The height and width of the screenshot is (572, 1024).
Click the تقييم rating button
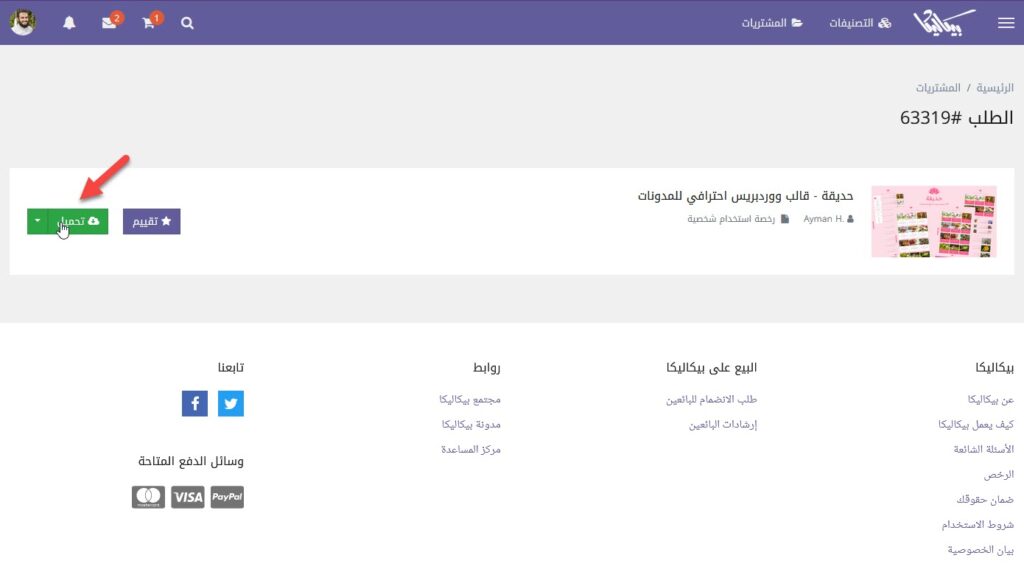[x=152, y=221]
